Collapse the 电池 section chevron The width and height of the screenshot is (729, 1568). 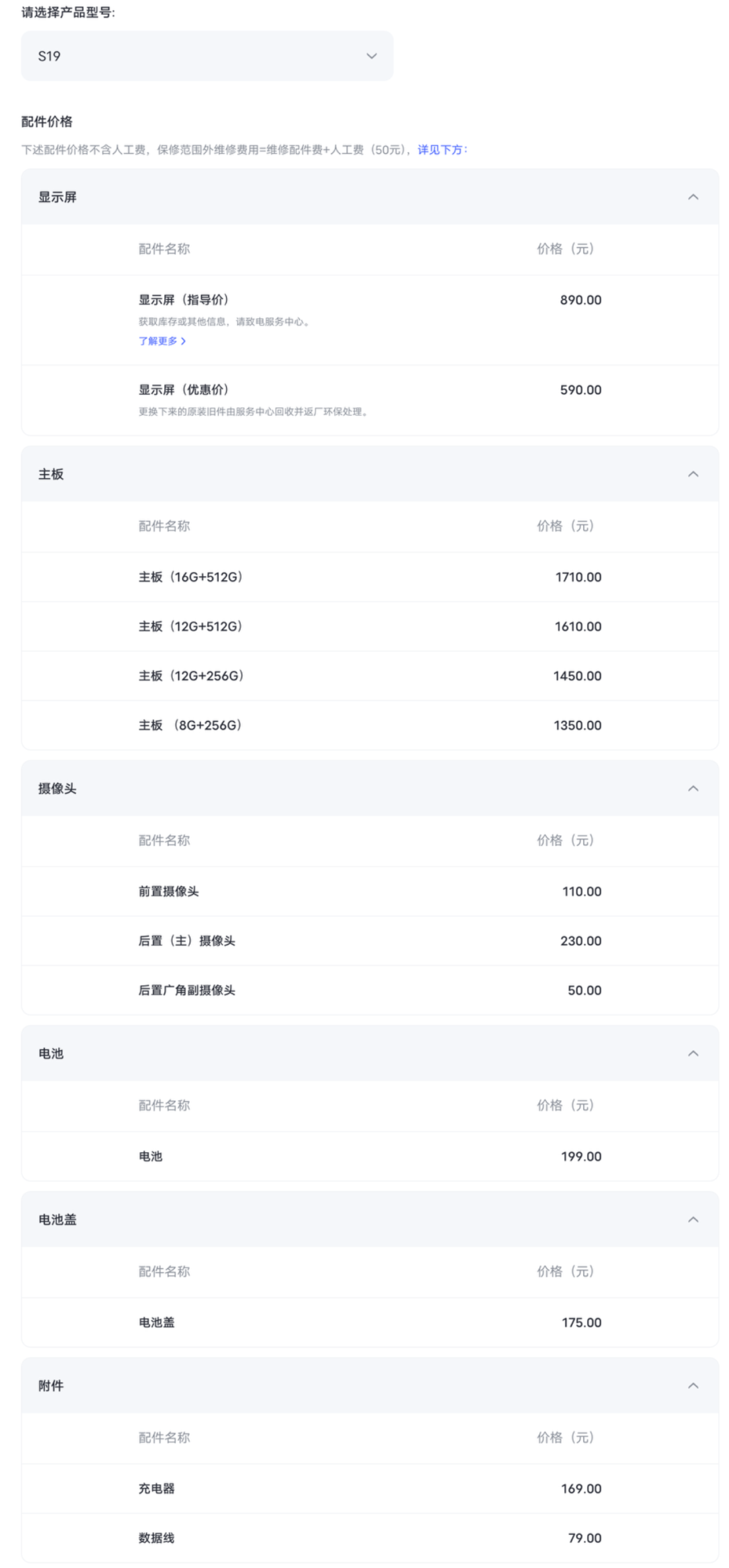pyautogui.click(x=693, y=1053)
